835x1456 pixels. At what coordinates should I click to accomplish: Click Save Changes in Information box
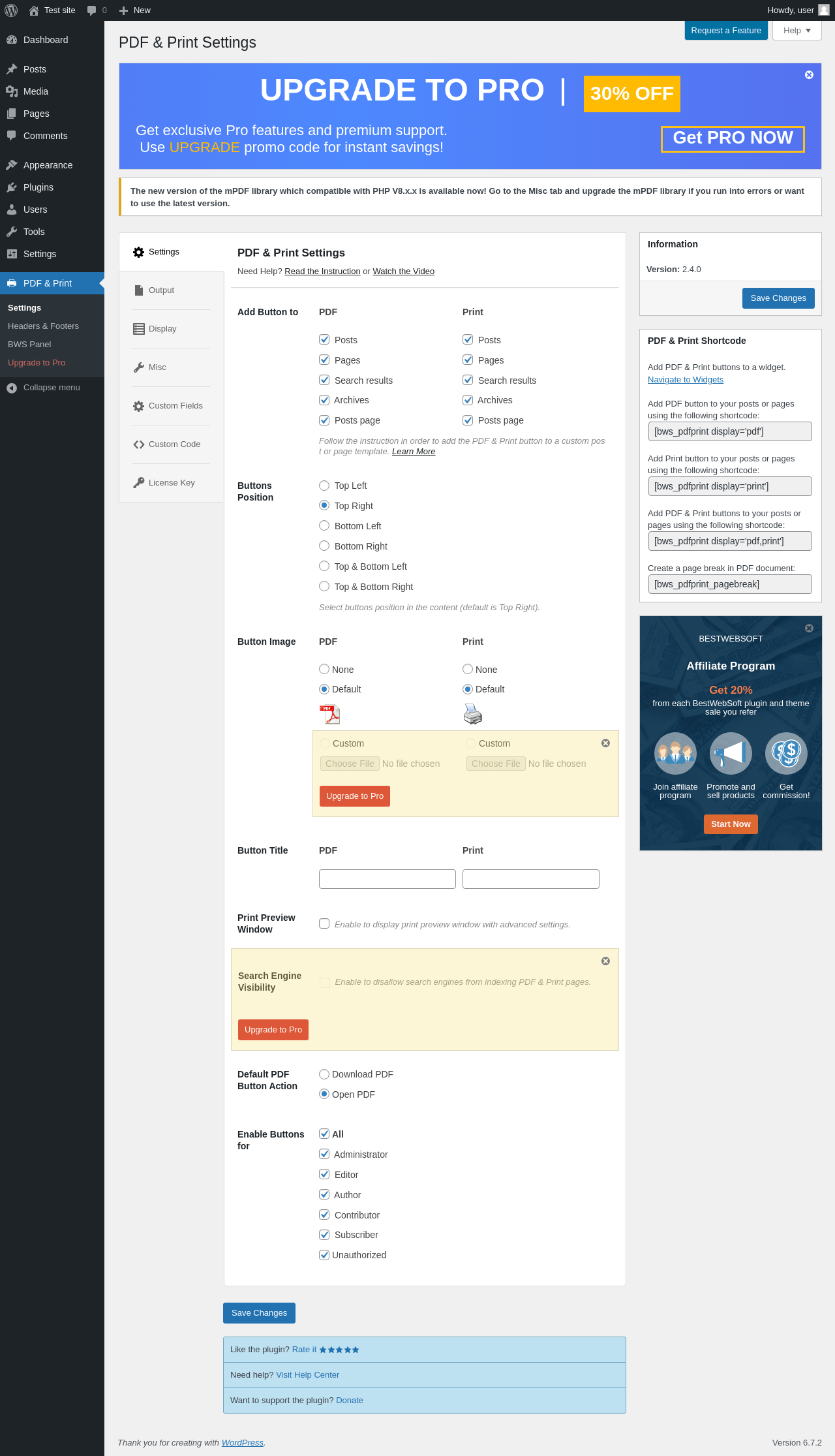pos(778,298)
